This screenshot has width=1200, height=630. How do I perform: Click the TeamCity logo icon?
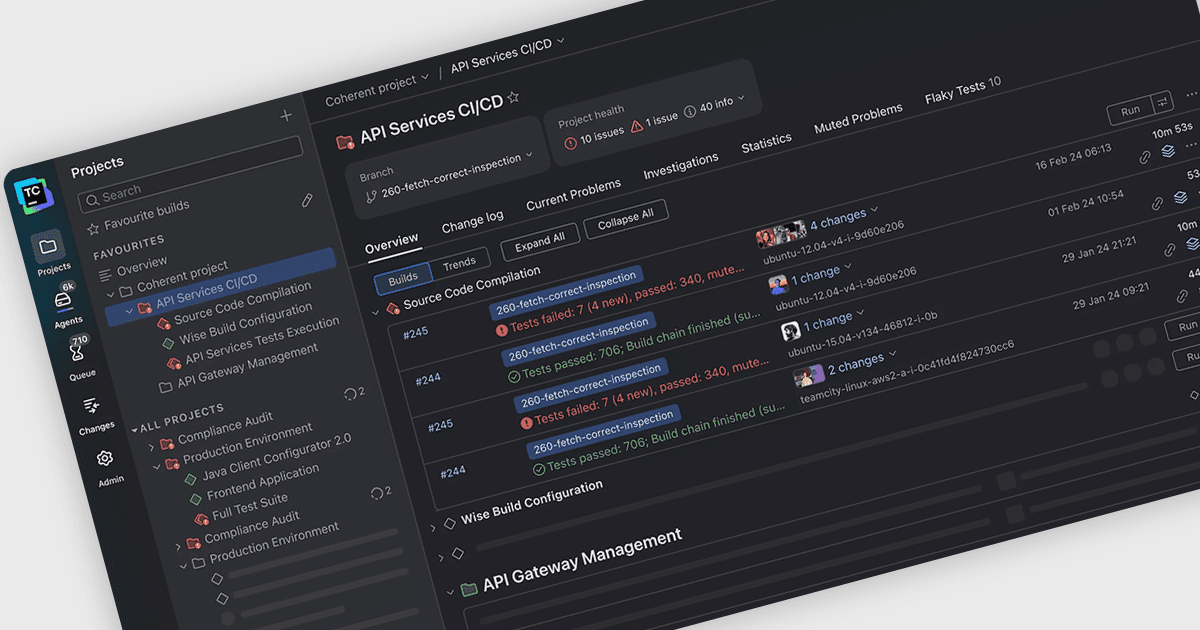(33, 193)
